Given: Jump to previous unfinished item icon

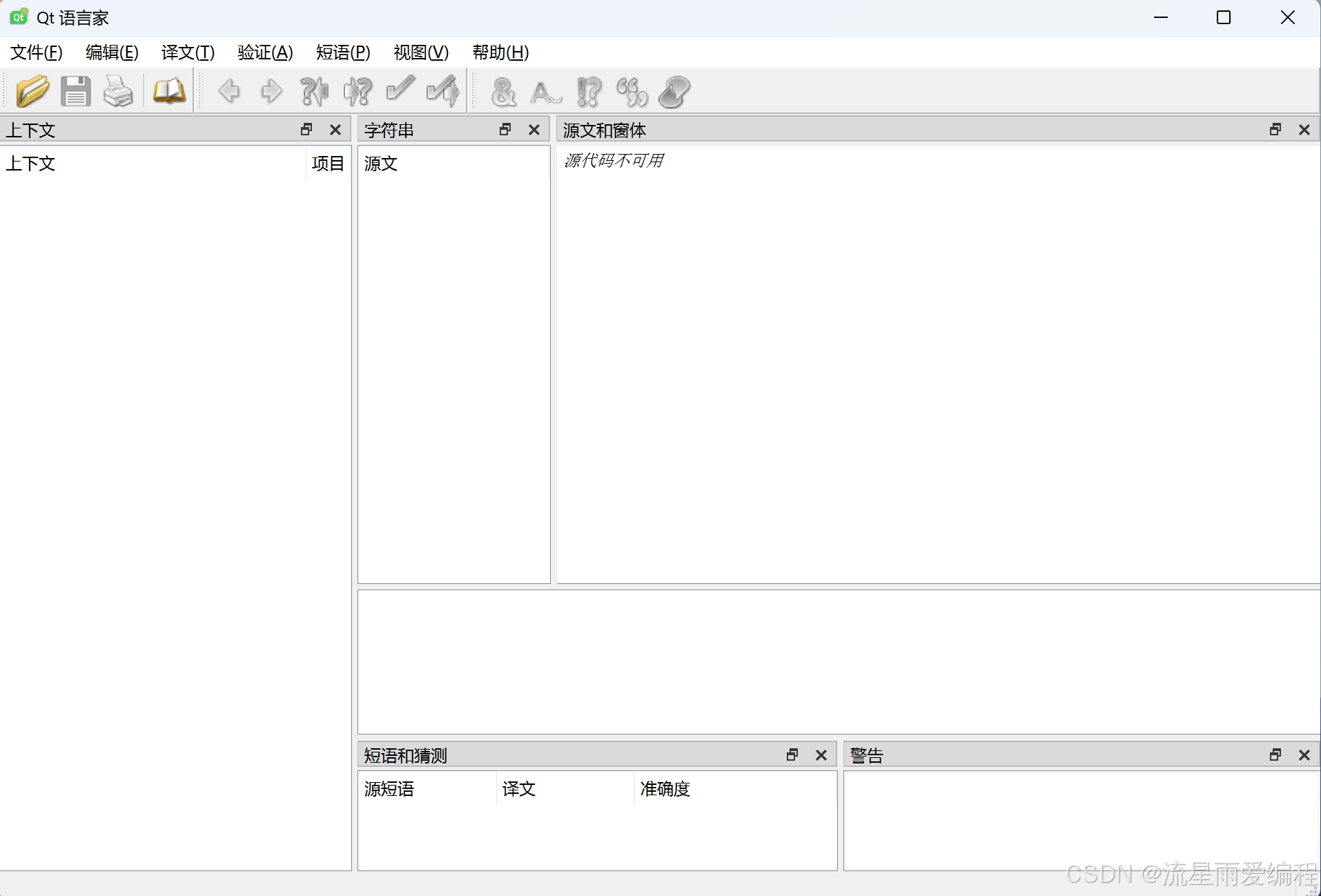Looking at the screenshot, I should pyautogui.click(x=315, y=91).
